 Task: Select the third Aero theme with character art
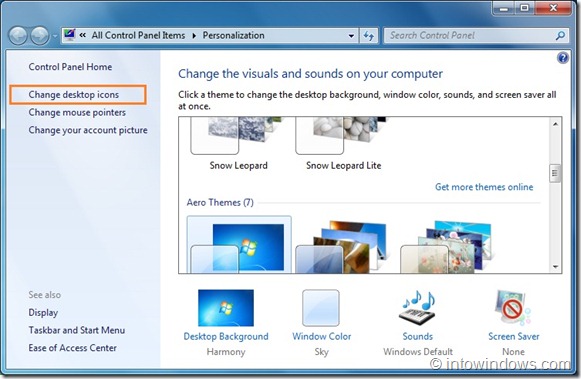(x=446, y=246)
